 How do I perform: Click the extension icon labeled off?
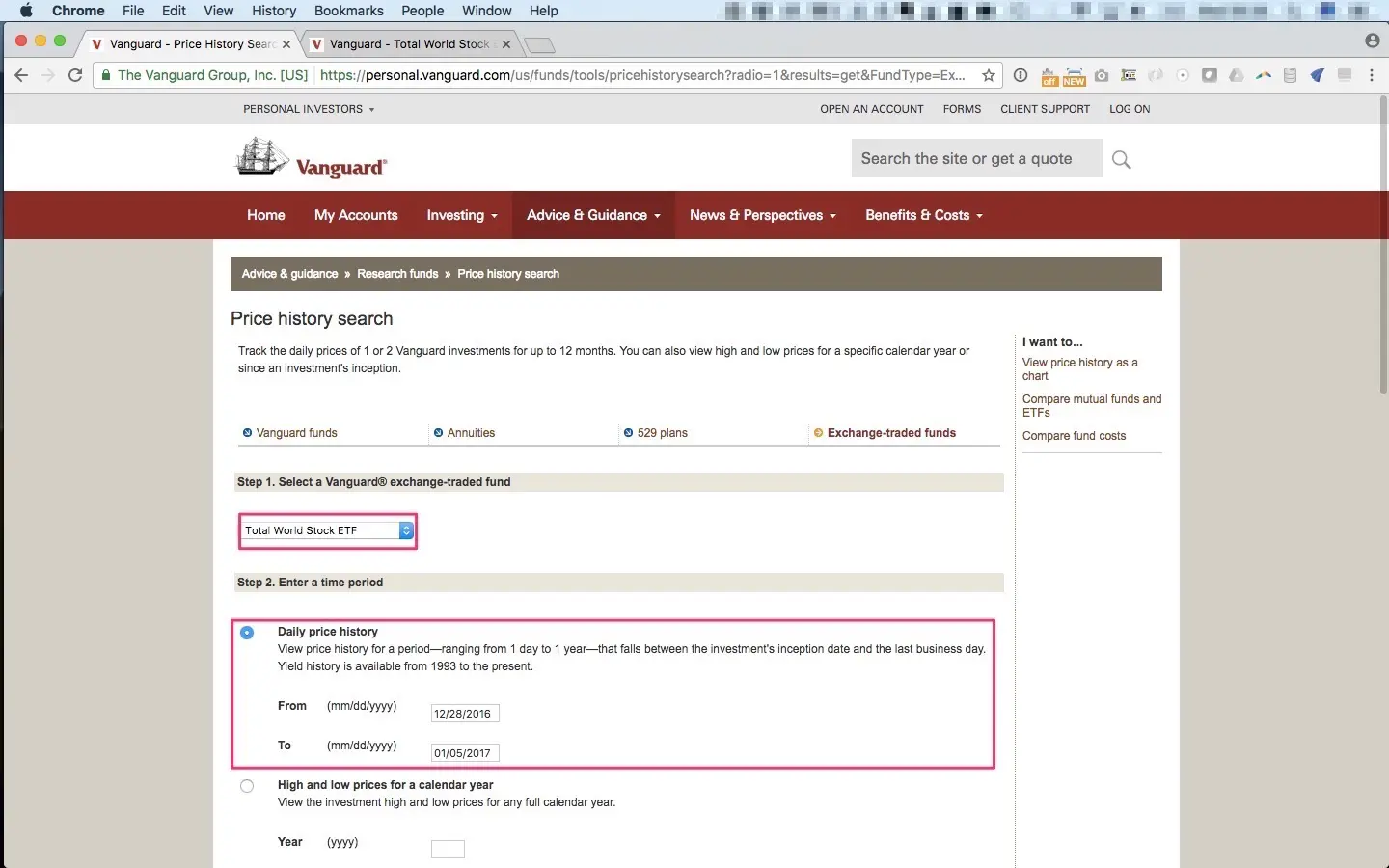coord(1049,76)
